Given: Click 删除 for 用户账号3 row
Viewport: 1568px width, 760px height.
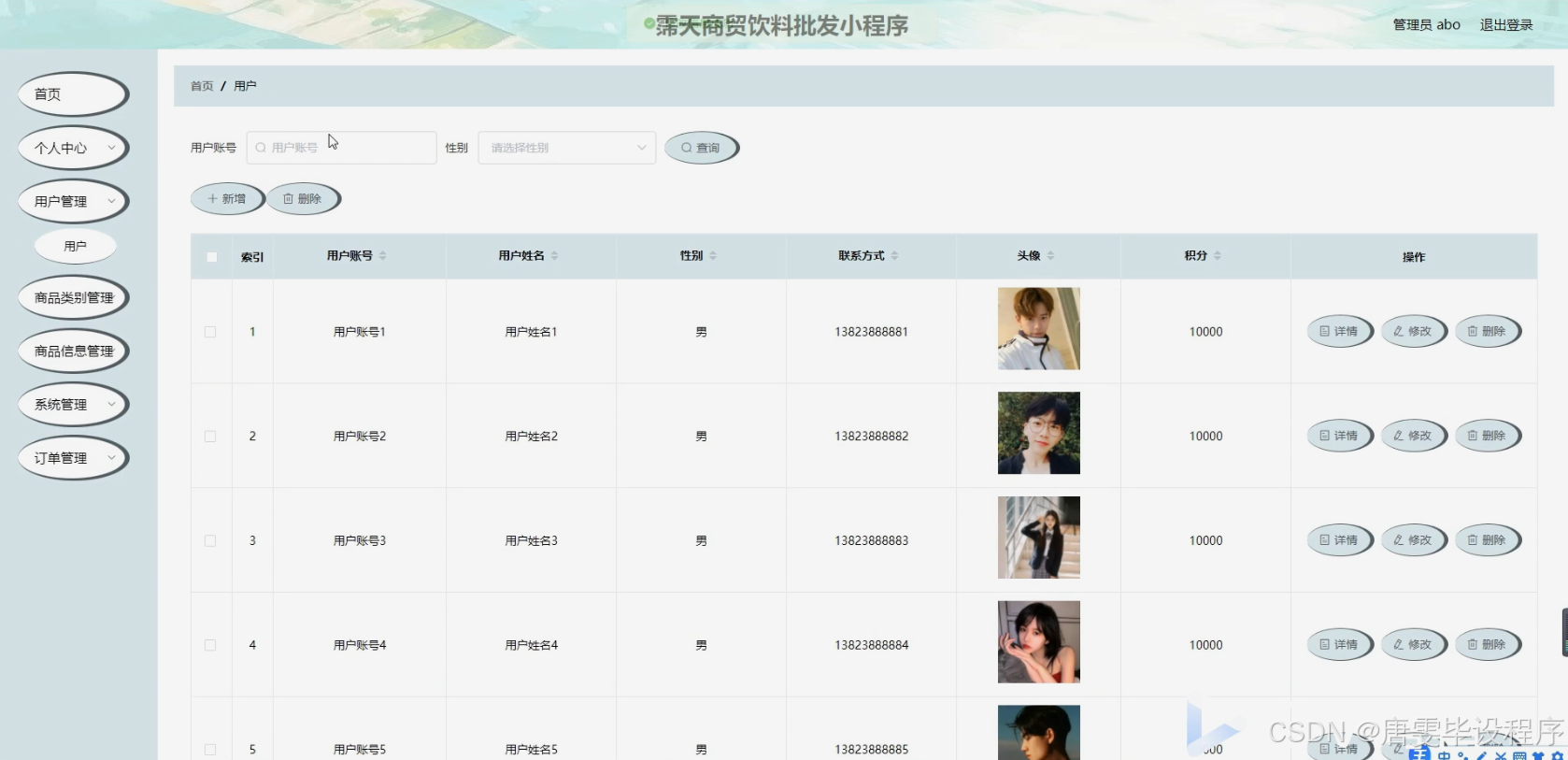Looking at the screenshot, I should click(x=1487, y=540).
